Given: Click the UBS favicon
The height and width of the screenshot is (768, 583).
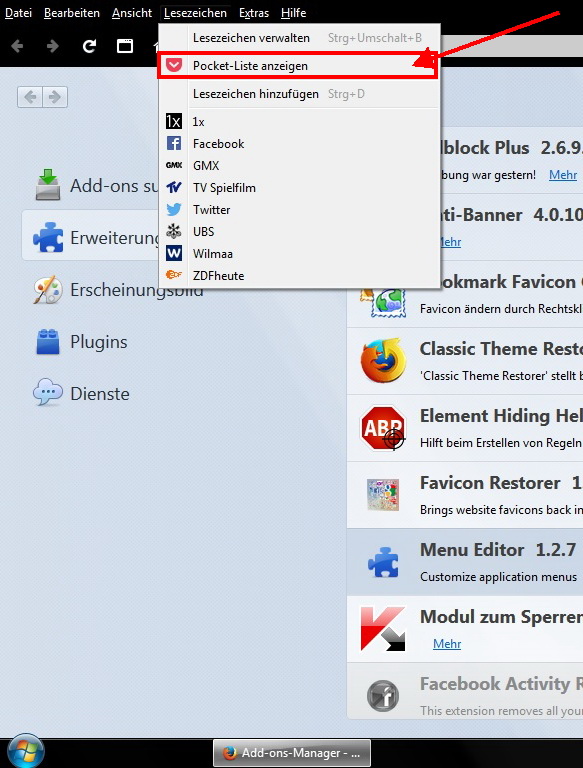Looking at the screenshot, I should [174, 231].
